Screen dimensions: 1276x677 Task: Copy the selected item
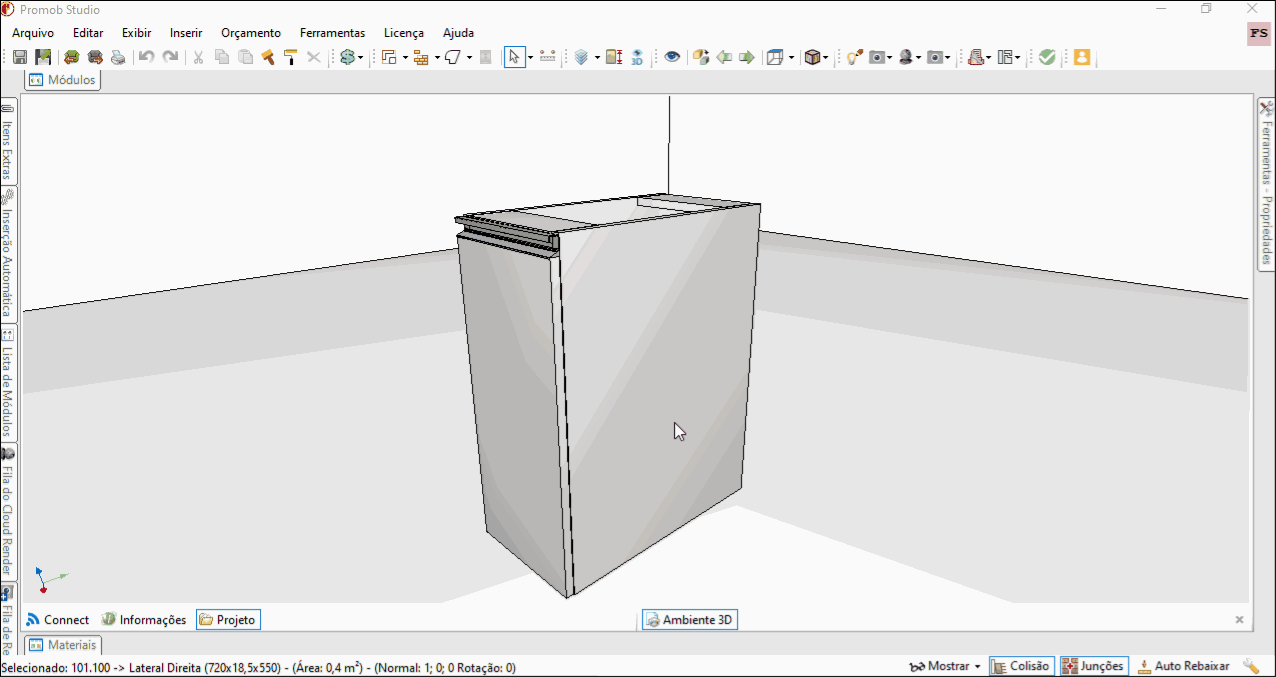click(x=222, y=58)
